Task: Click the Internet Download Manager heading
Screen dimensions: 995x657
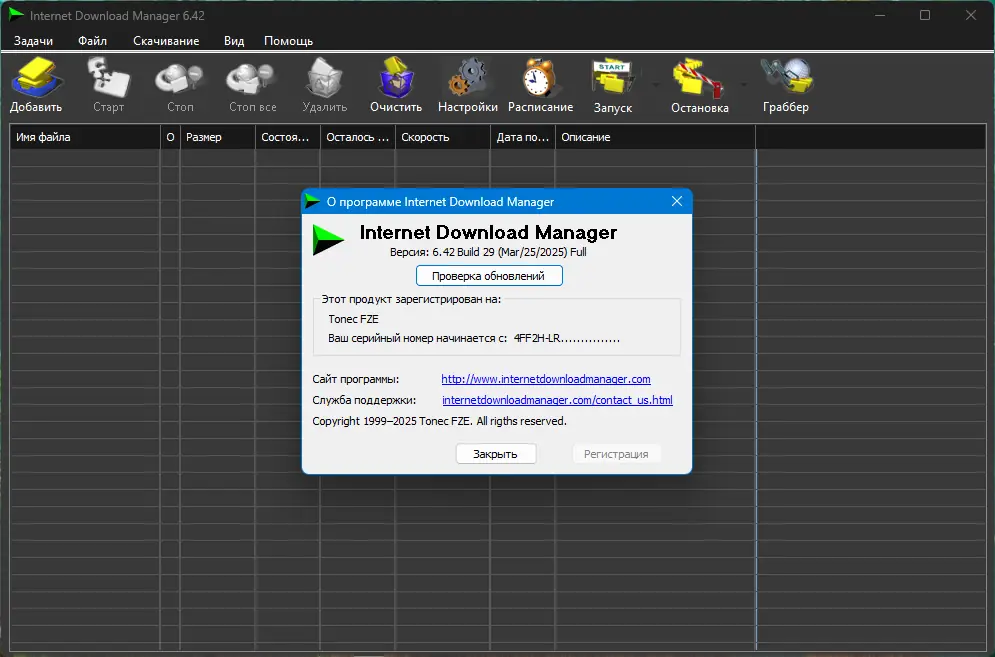Action: pyautogui.click(x=488, y=232)
